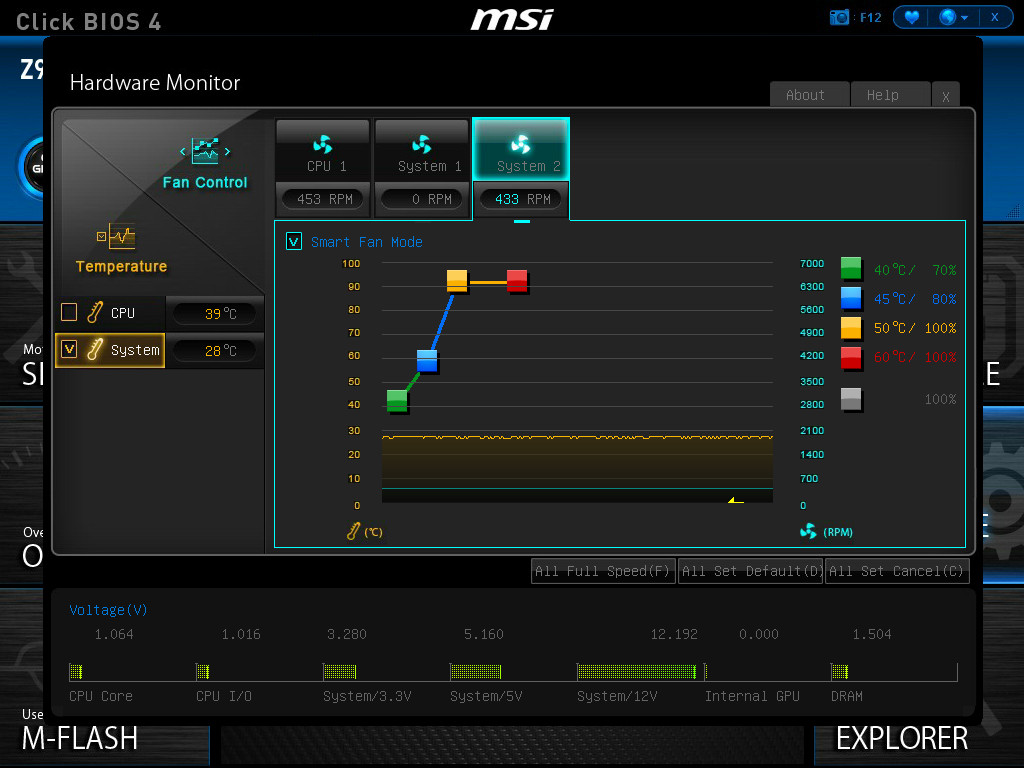Click green legend swatch for 40°C/70%
The width and height of the screenshot is (1024, 768).
(851, 268)
